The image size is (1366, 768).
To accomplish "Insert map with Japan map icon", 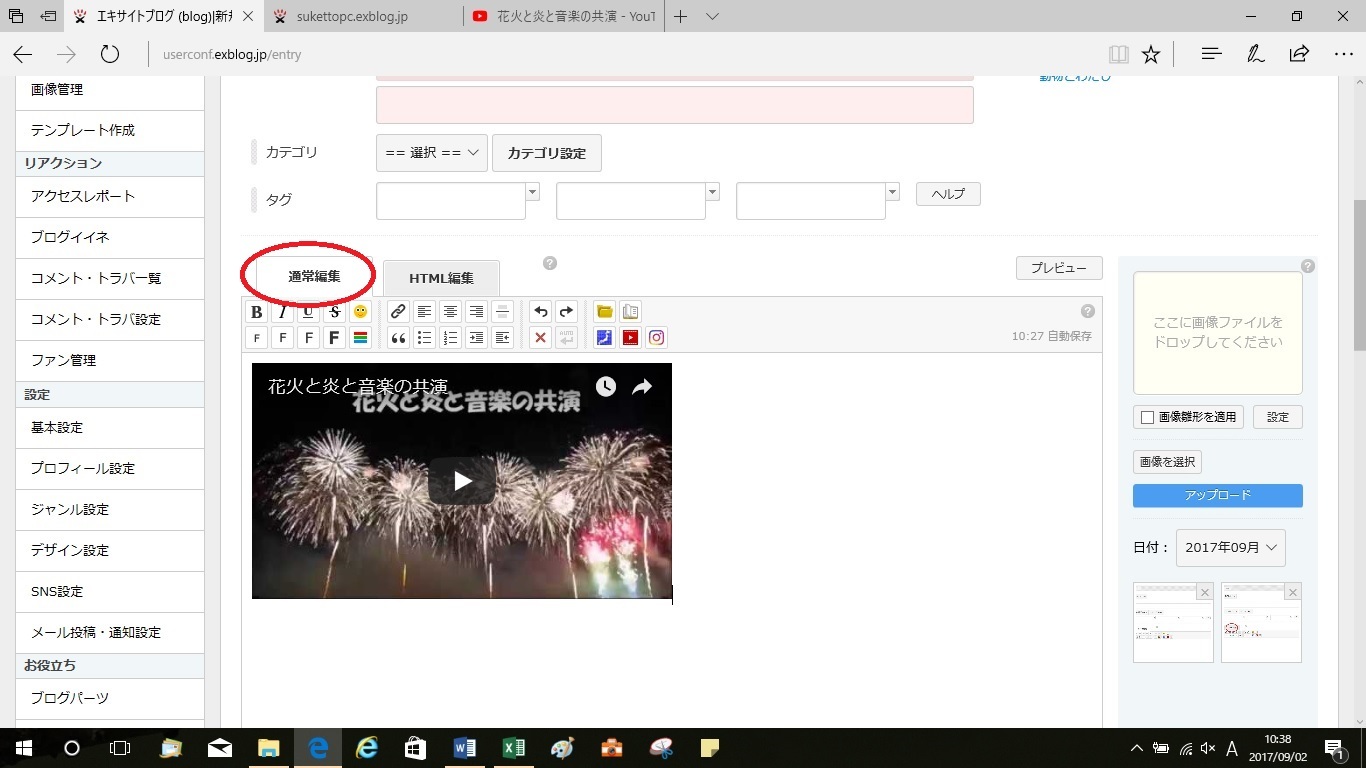I will click(x=604, y=338).
